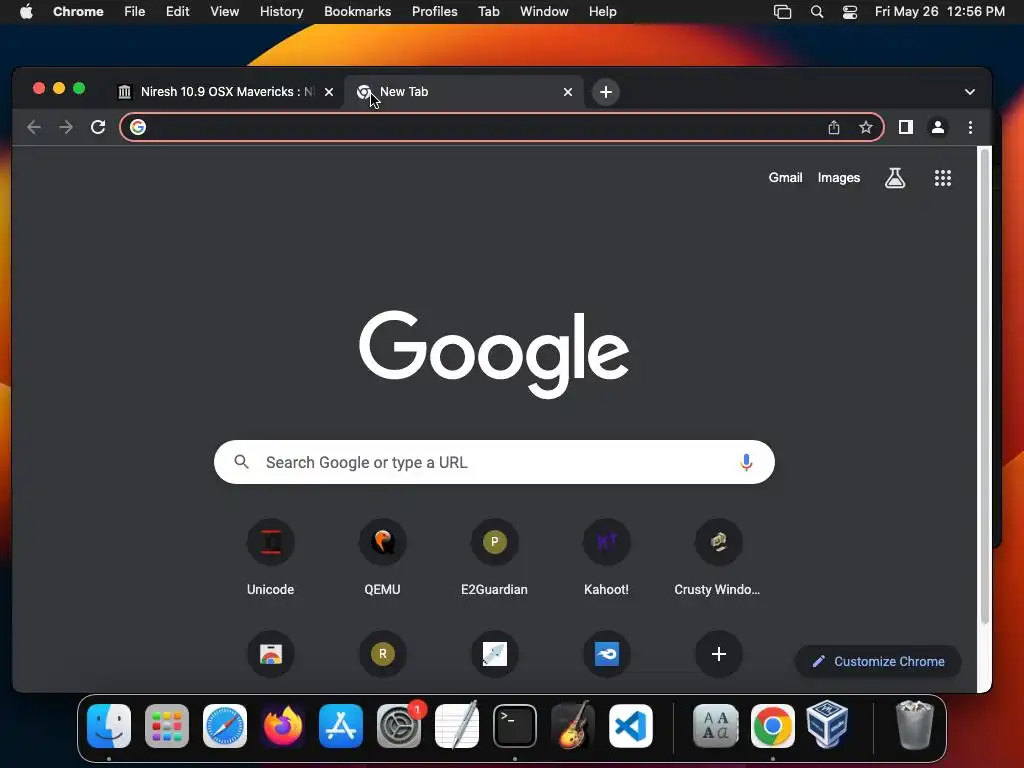This screenshot has height=768, width=1024.
Task: Open the Edit menu
Action: [x=178, y=12]
